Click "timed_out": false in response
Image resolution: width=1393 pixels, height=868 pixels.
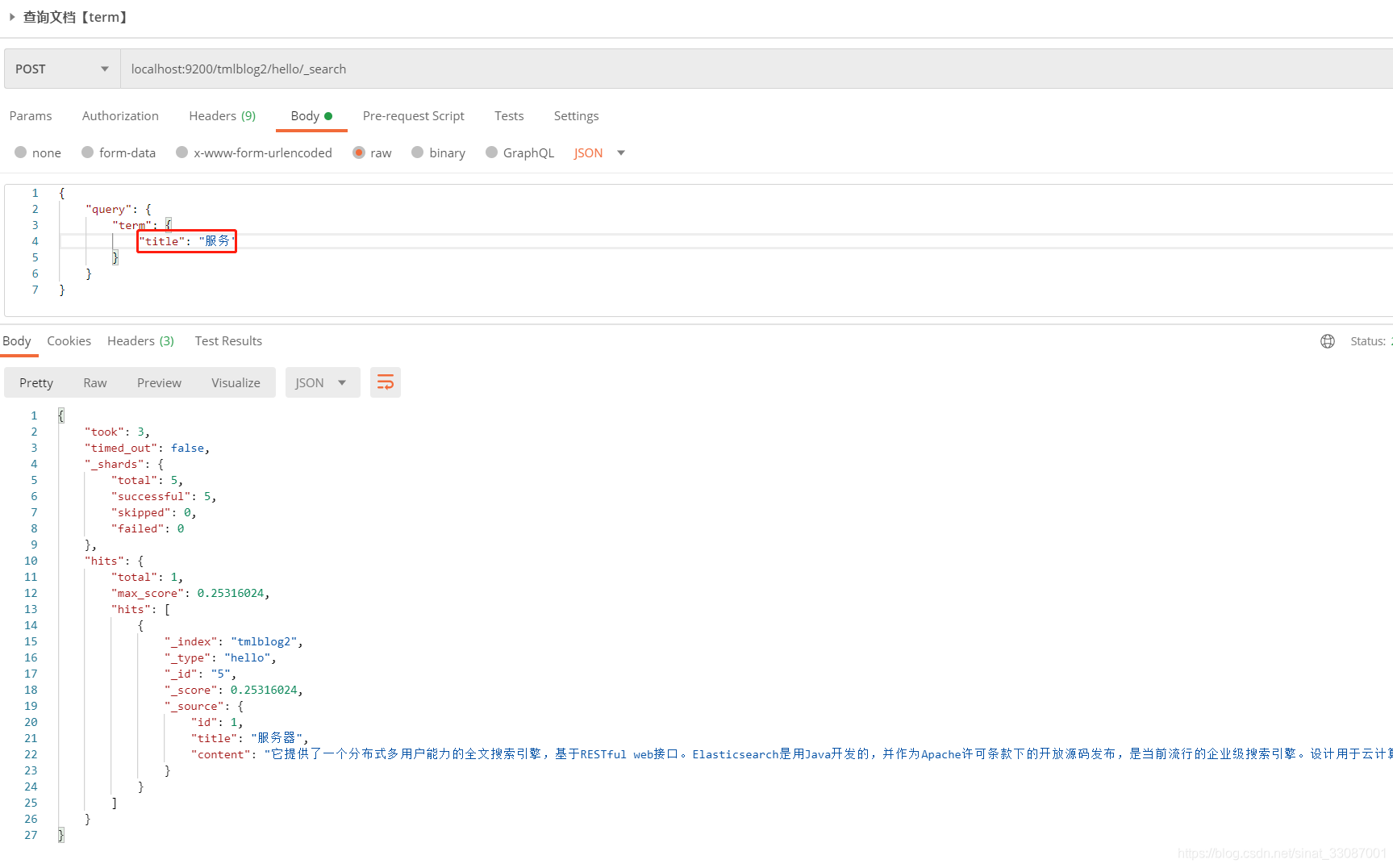pyautogui.click(x=147, y=448)
